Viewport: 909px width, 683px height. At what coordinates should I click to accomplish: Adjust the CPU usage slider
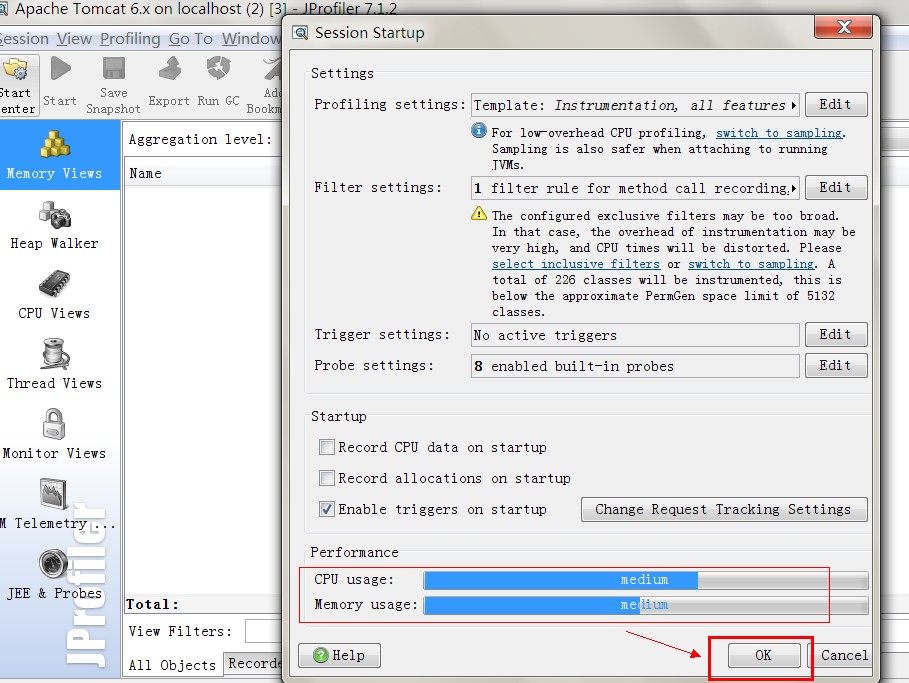[x=645, y=579]
